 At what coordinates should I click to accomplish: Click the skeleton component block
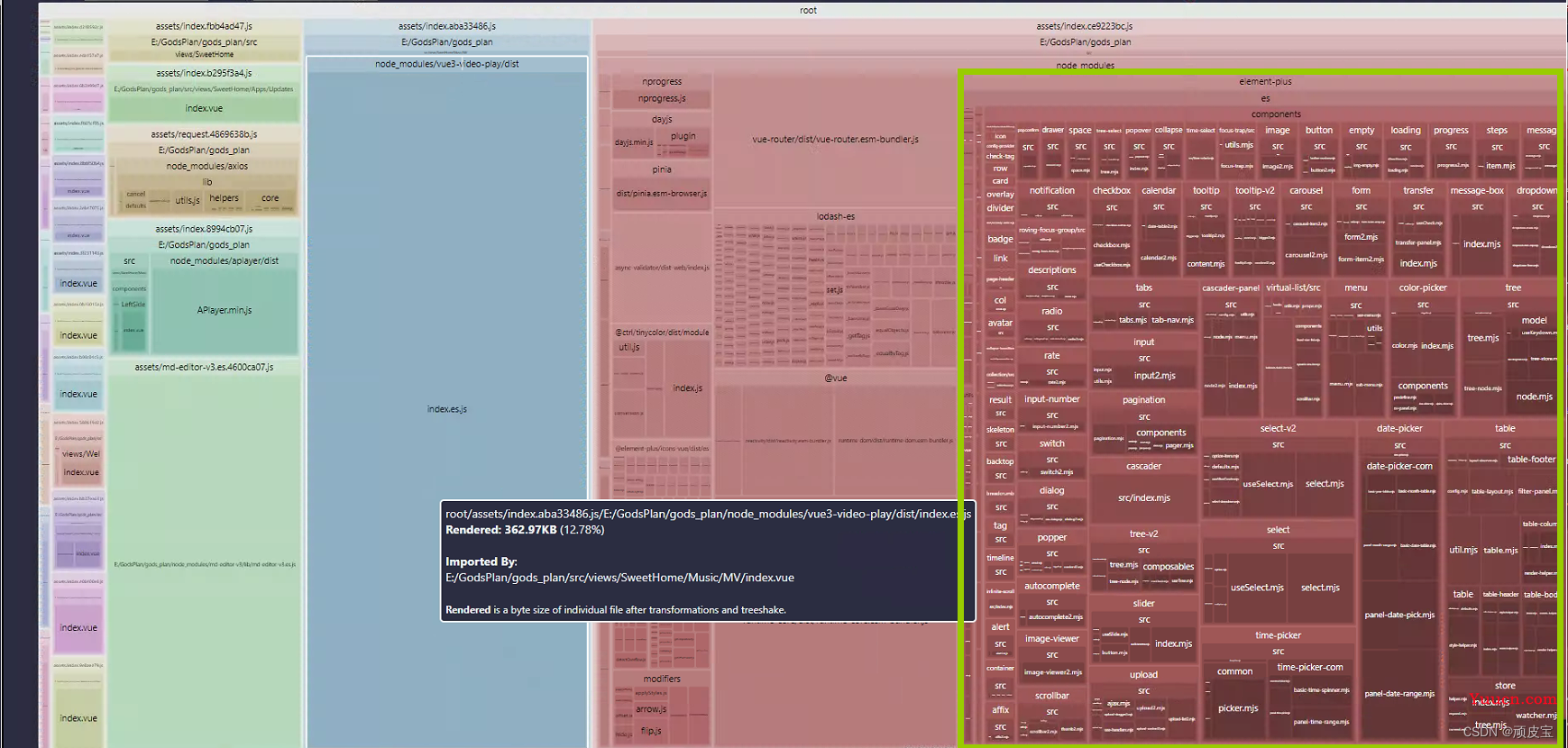coord(1000,430)
